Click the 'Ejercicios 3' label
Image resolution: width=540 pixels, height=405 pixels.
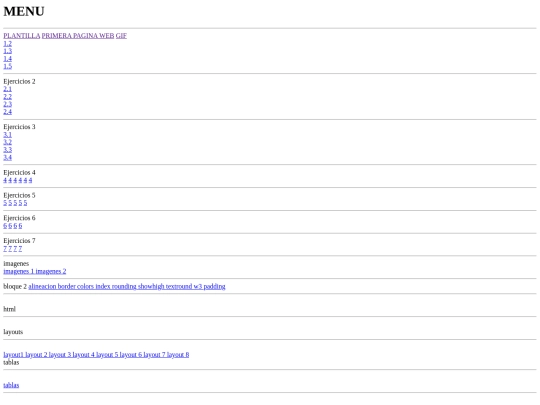pyautogui.click(x=19, y=127)
